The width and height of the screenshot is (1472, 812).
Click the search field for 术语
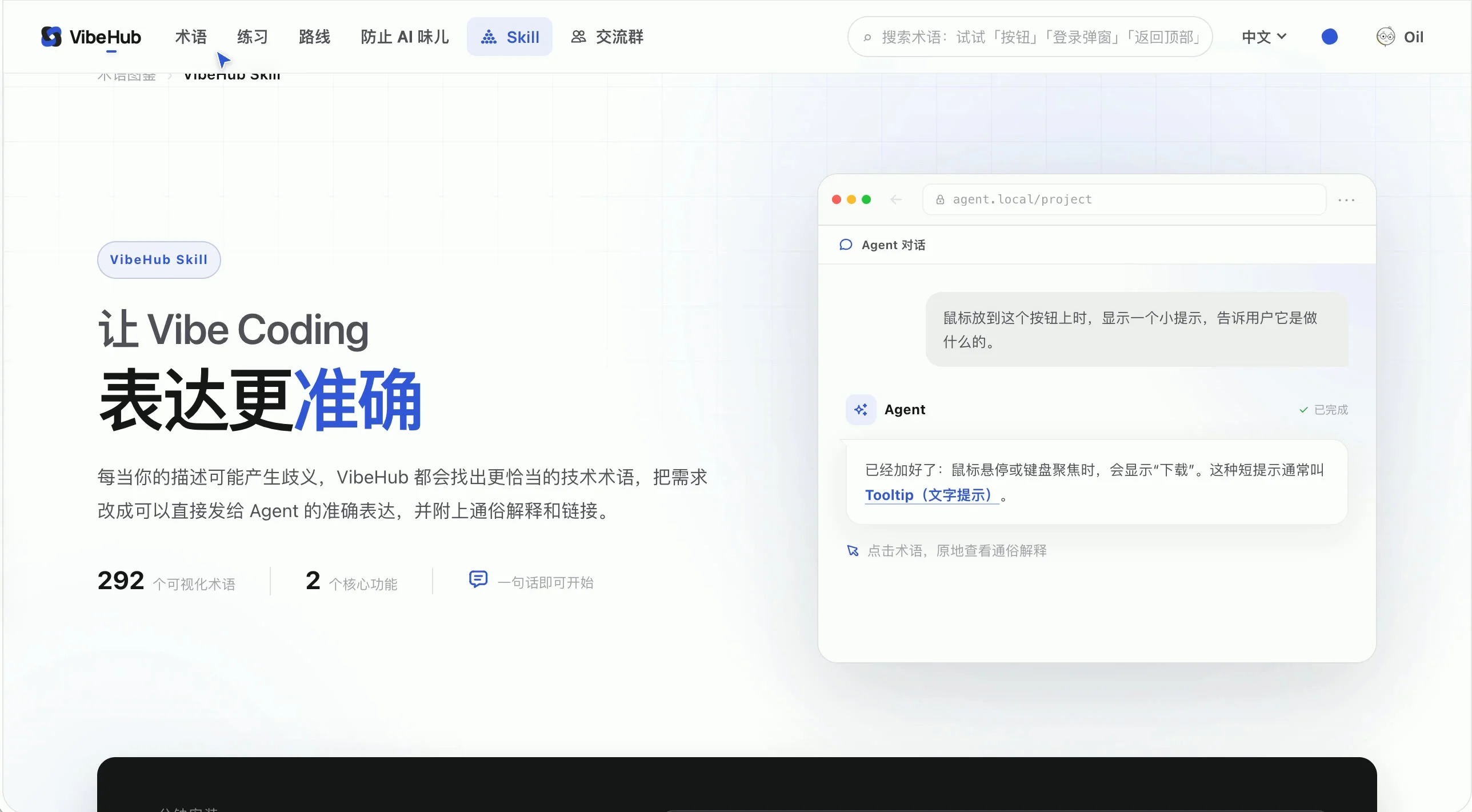1030,37
